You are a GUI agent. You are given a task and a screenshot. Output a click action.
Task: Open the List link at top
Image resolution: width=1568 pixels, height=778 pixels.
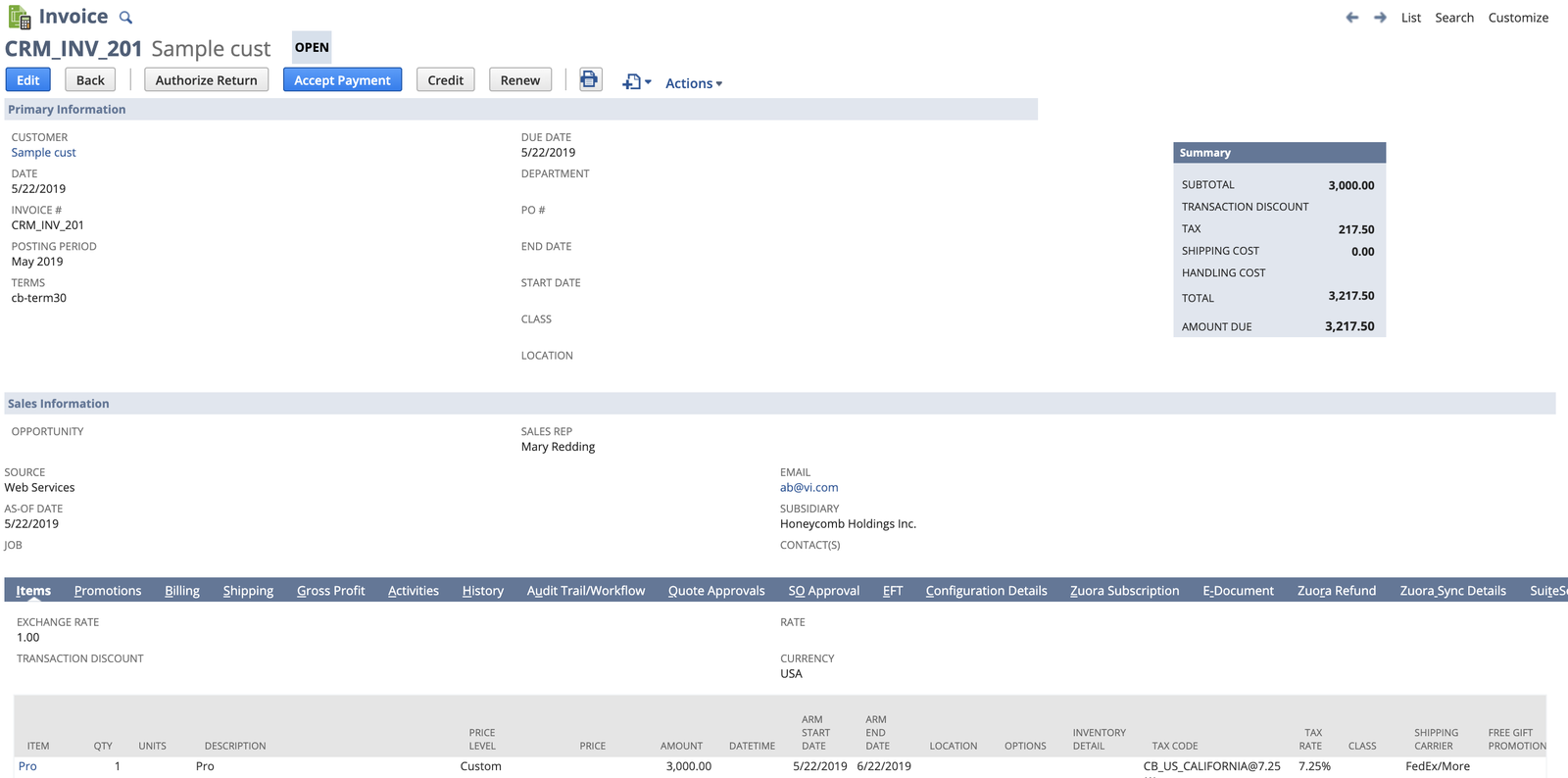(1410, 18)
